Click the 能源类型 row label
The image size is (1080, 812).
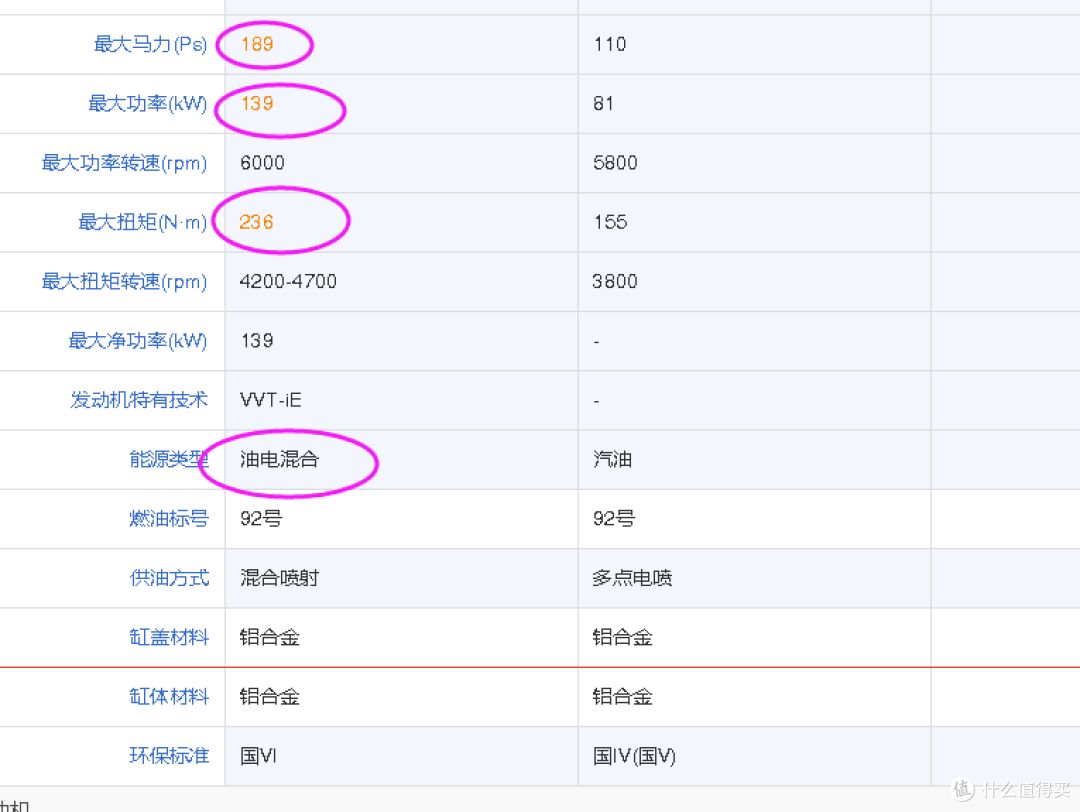169,459
